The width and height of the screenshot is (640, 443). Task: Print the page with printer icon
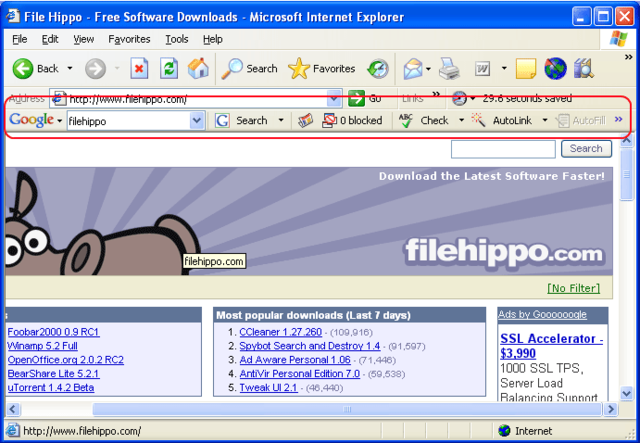point(449,69)
